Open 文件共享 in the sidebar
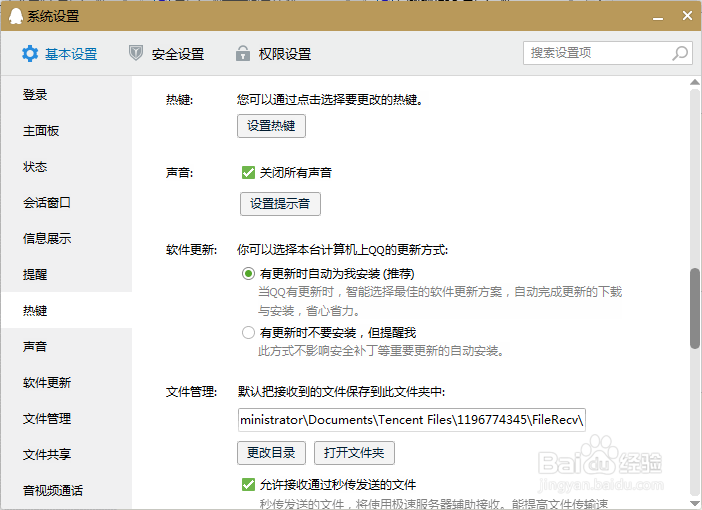Screen dimensions: 702x510 tap(66, 454)
